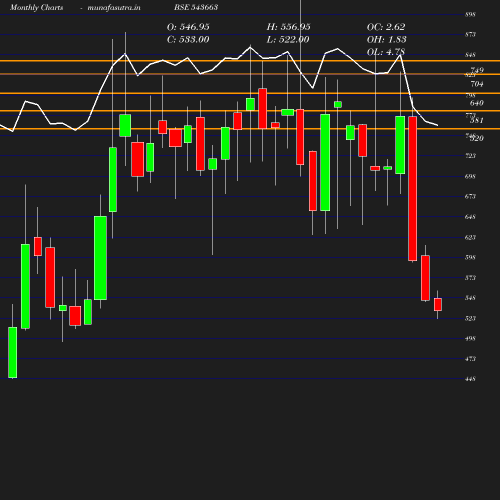Select the "BSE 543663" symbol label
Image resolution: width=500 pixels, height=500 pixels.
pyautogui.click(x=196, y=7)
